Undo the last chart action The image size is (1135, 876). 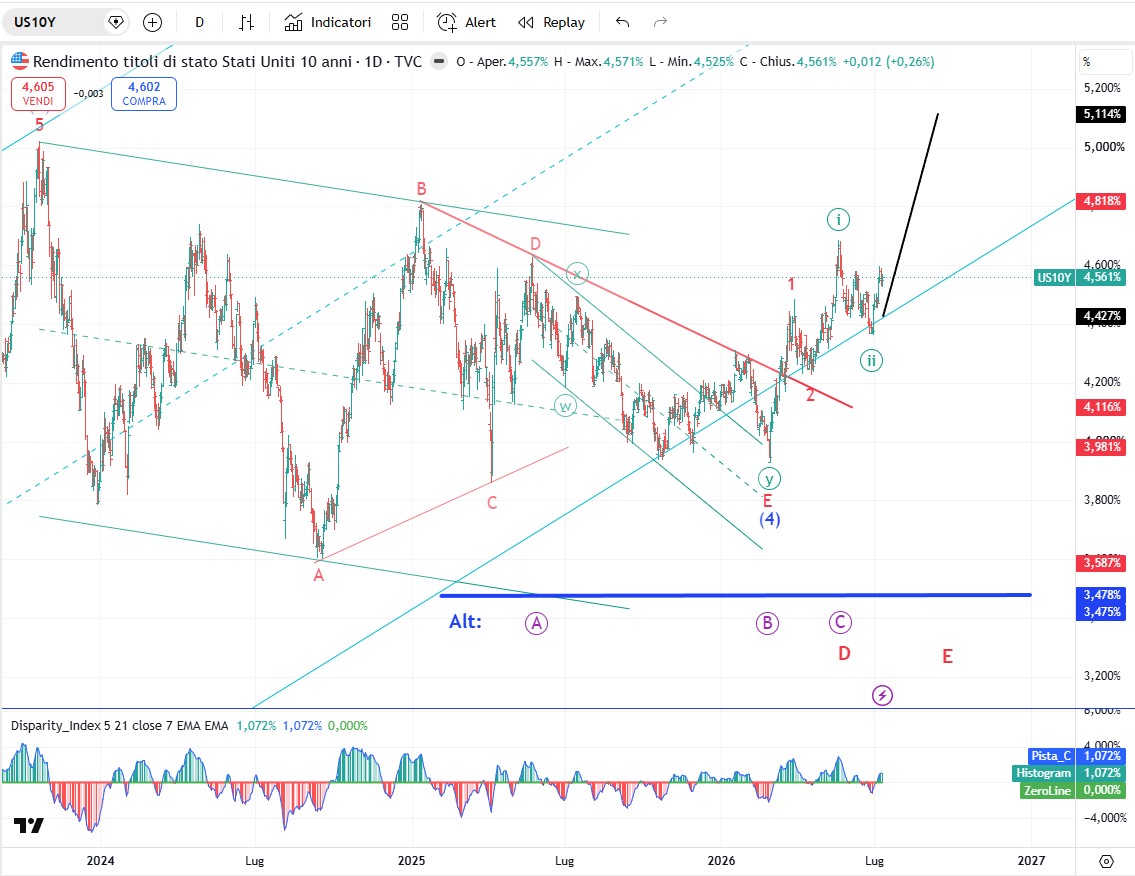(623, 22)
